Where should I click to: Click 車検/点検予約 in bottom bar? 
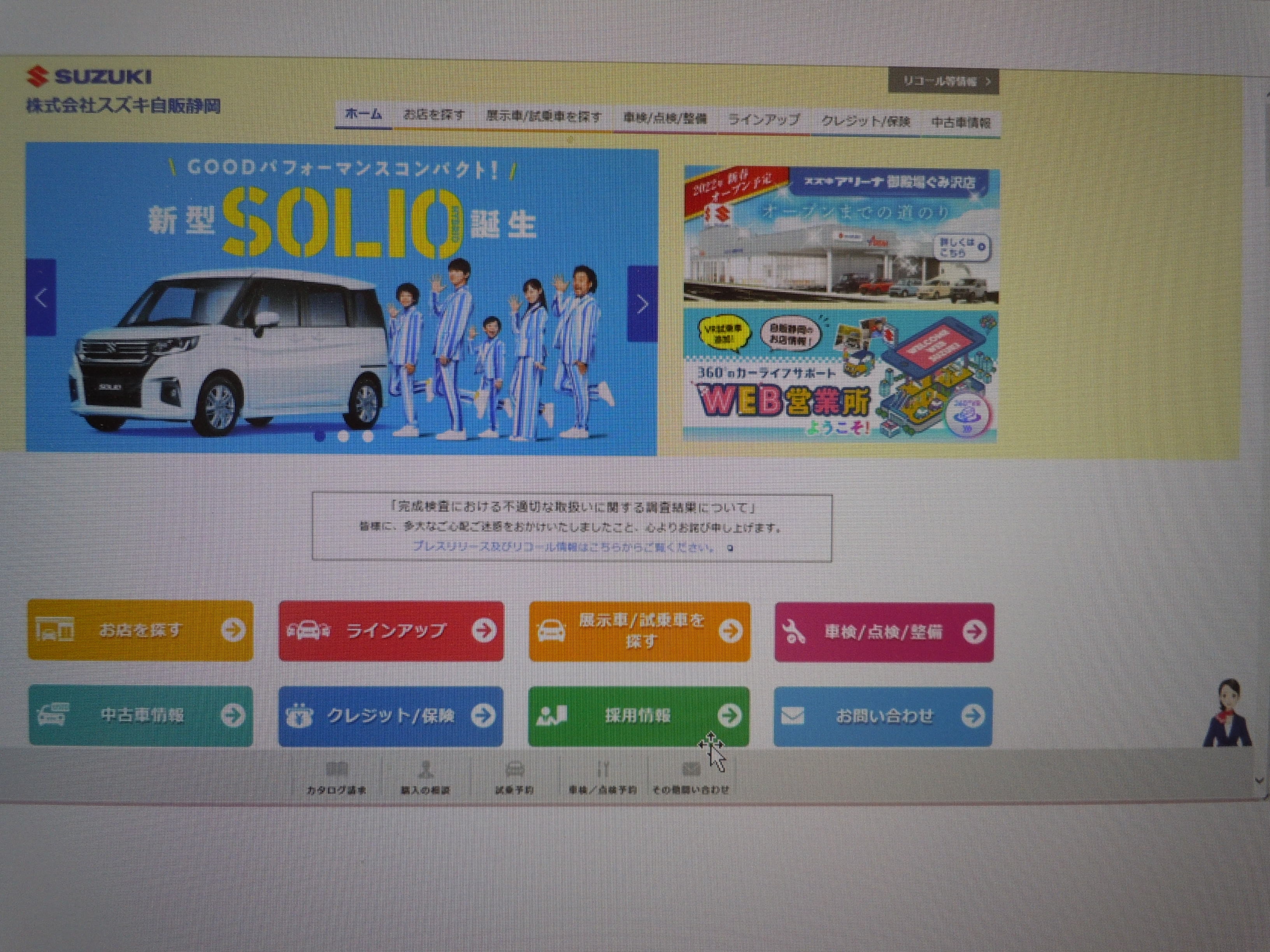(602, 777)
